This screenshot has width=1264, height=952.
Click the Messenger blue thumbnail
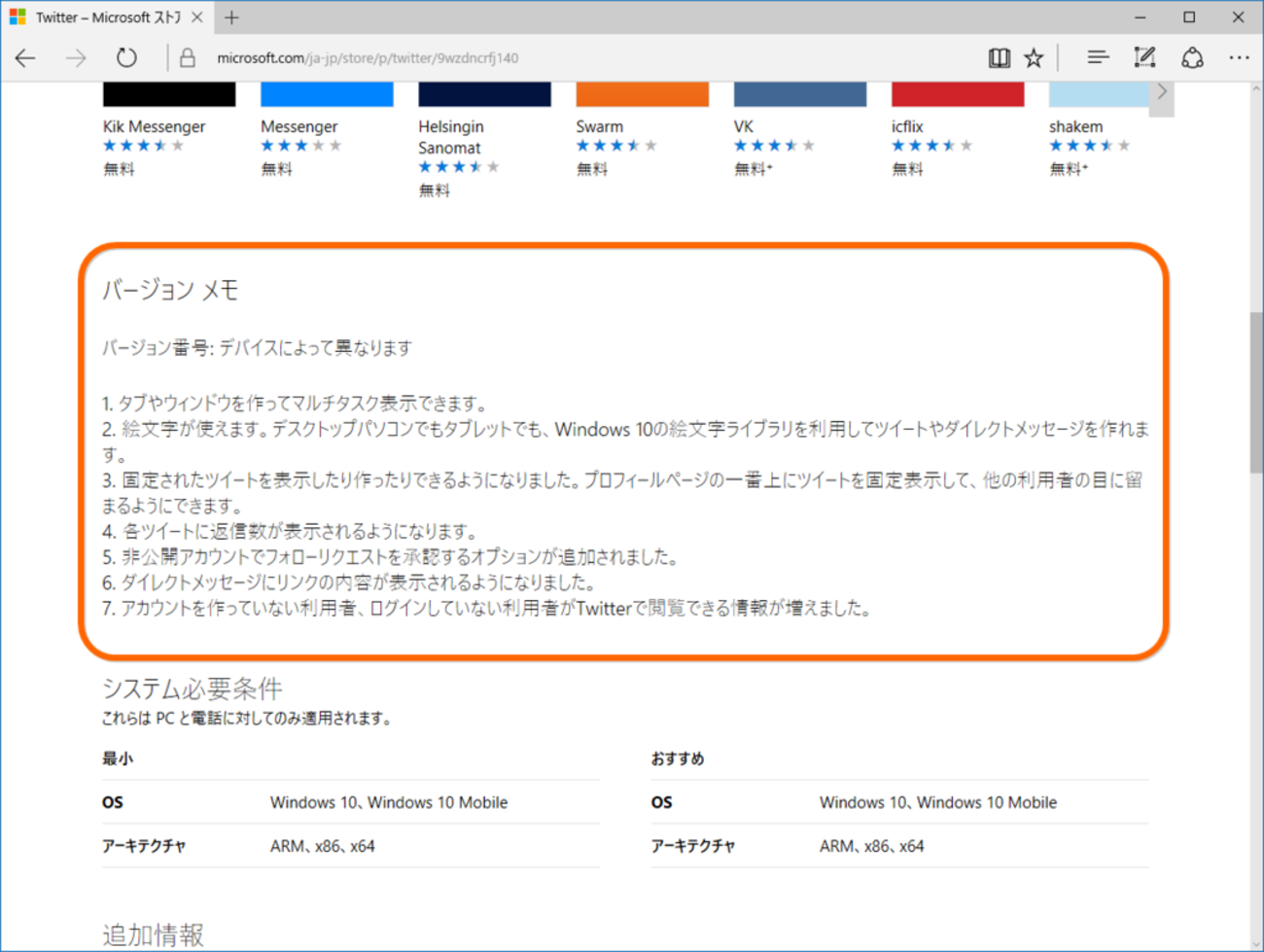[x=327, y=94]
